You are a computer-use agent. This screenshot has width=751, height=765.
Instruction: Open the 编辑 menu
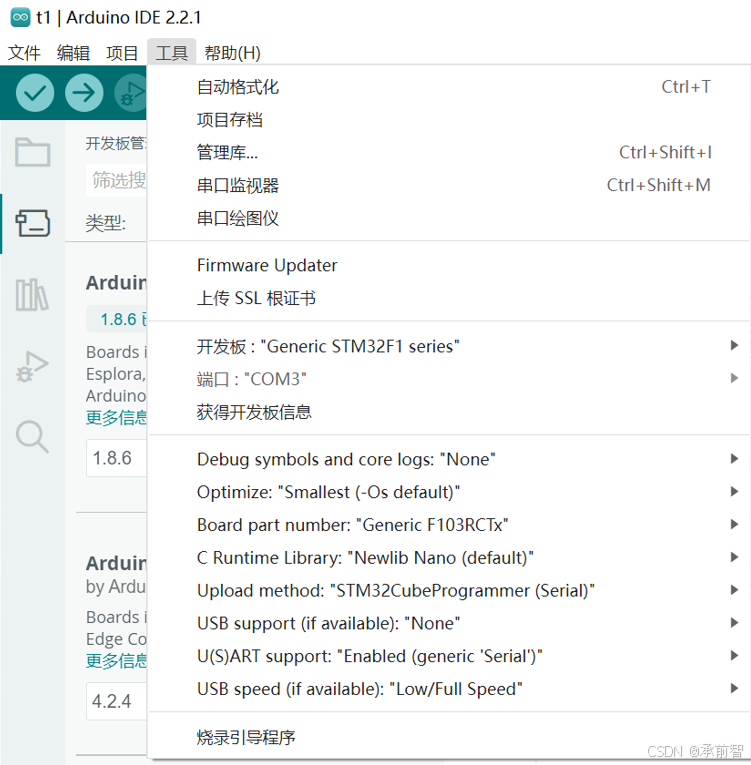tap(73, 53)
